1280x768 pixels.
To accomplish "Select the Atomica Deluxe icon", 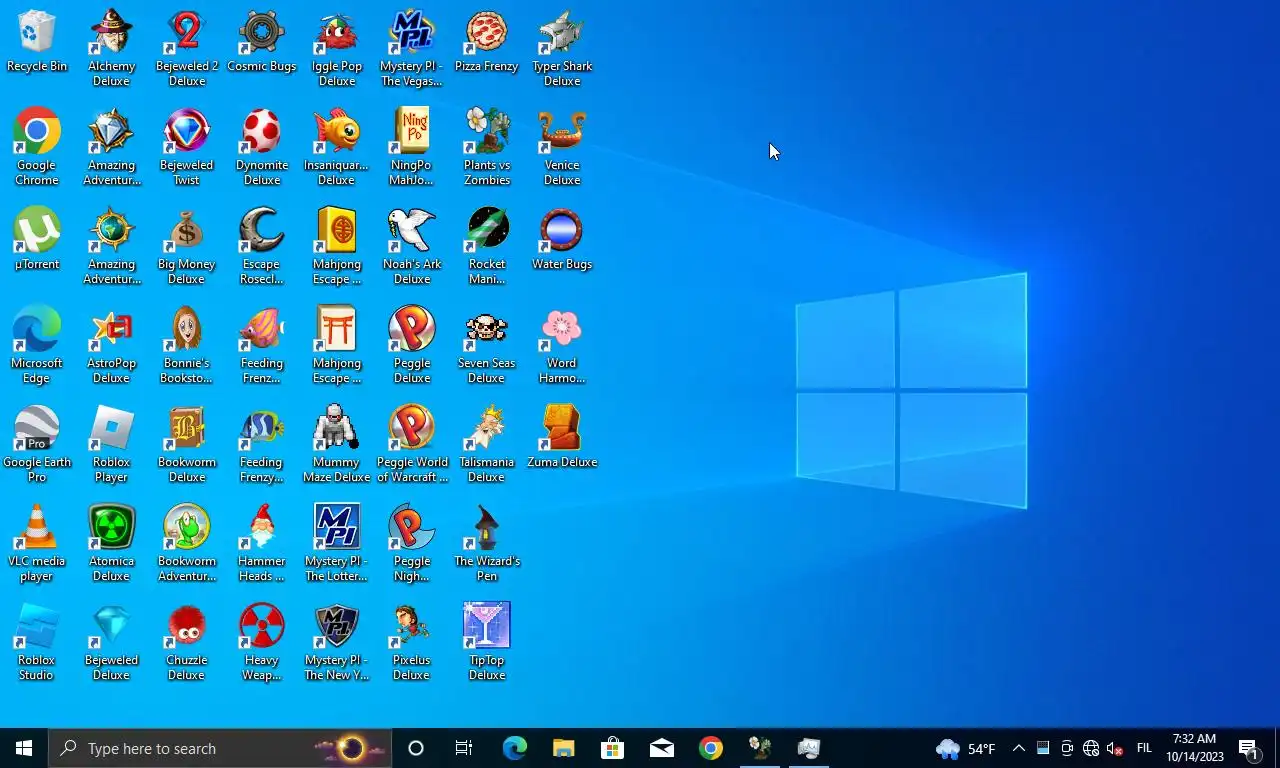I will (x=111, y=543).
